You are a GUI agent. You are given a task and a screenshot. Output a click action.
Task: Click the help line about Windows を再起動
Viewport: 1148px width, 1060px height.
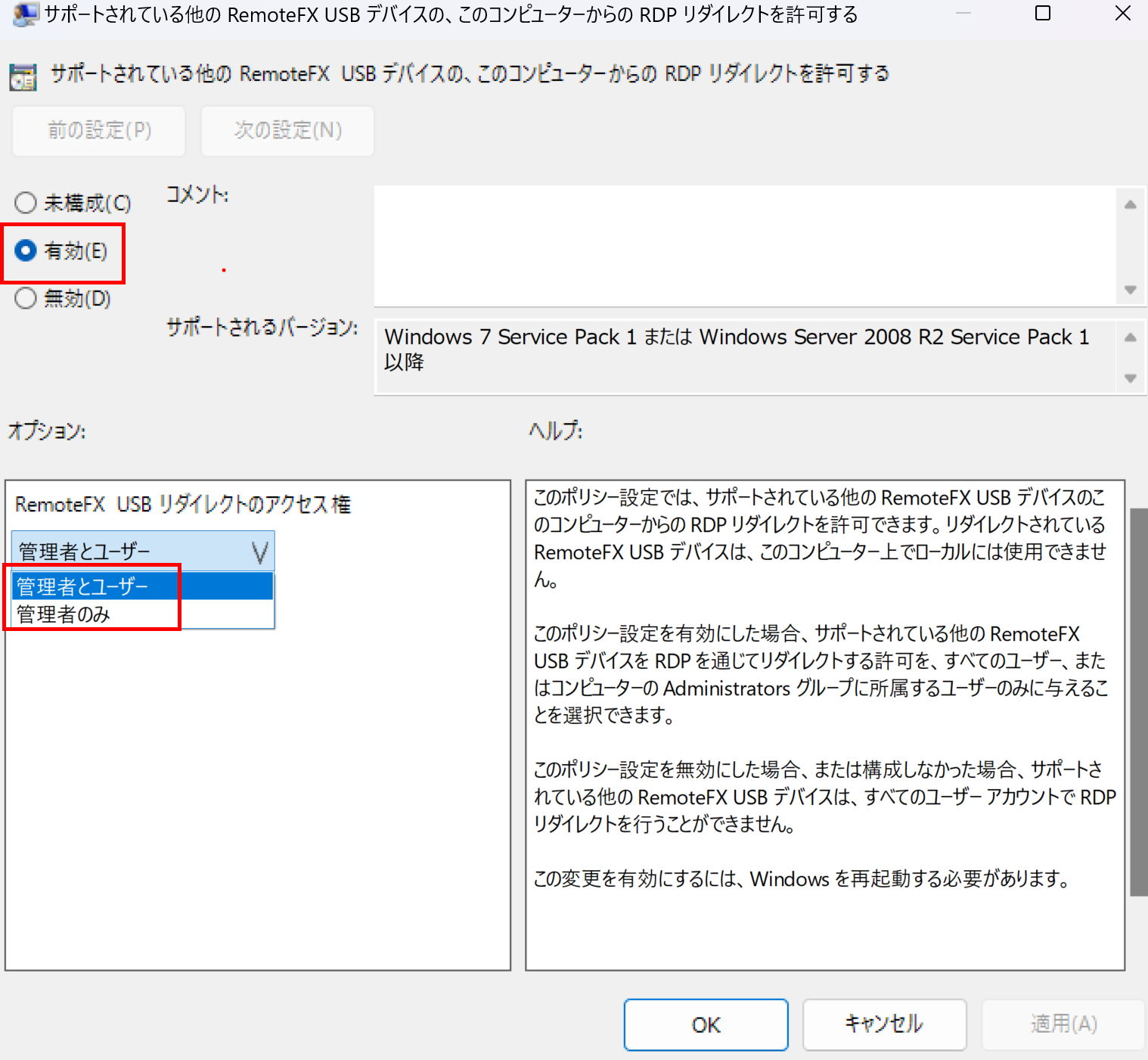tap(802, 878)
